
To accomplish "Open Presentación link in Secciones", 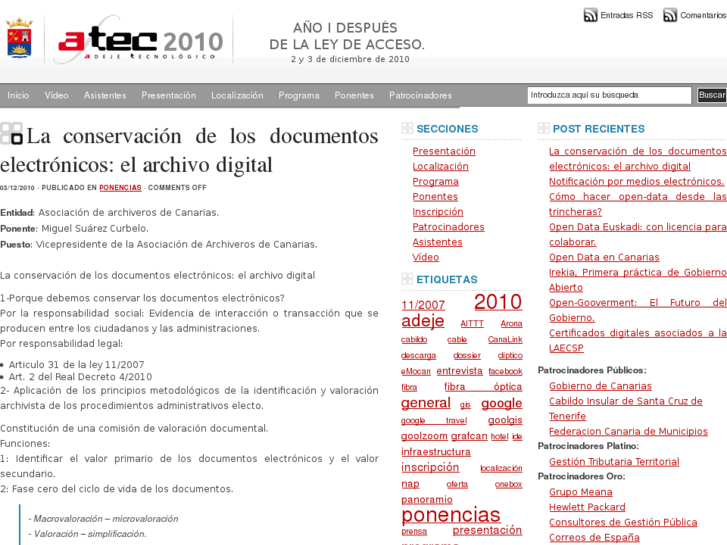I will (x=444, y=151).
